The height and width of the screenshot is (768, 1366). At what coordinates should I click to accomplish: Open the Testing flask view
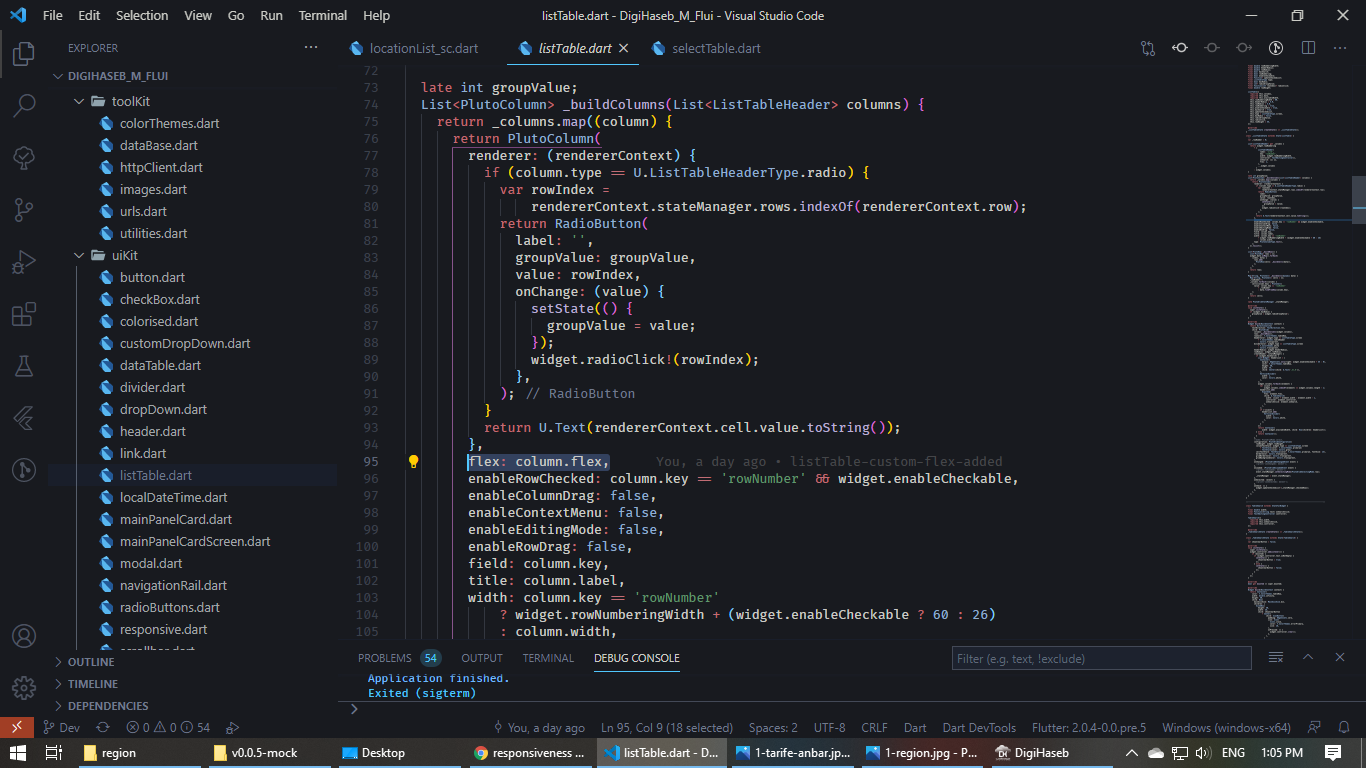point(24,366)
